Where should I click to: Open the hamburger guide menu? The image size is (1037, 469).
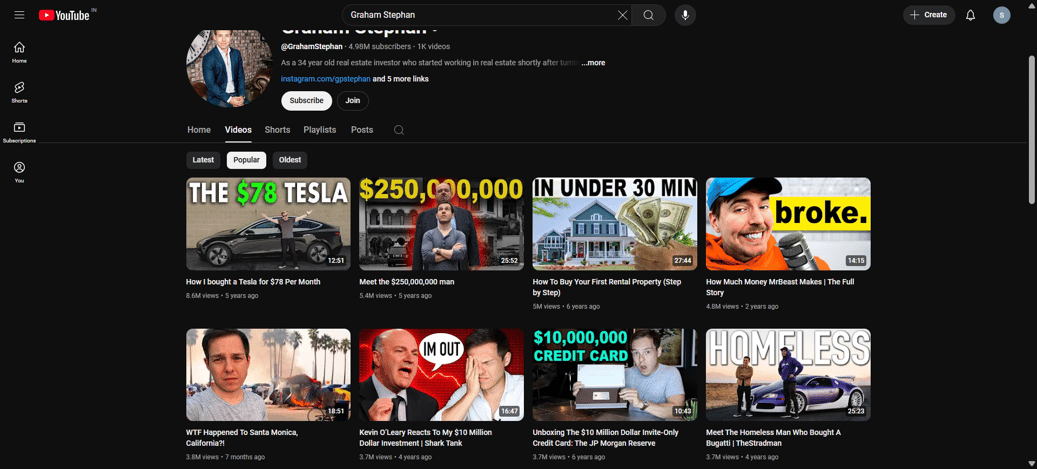(x=19, y=15)
